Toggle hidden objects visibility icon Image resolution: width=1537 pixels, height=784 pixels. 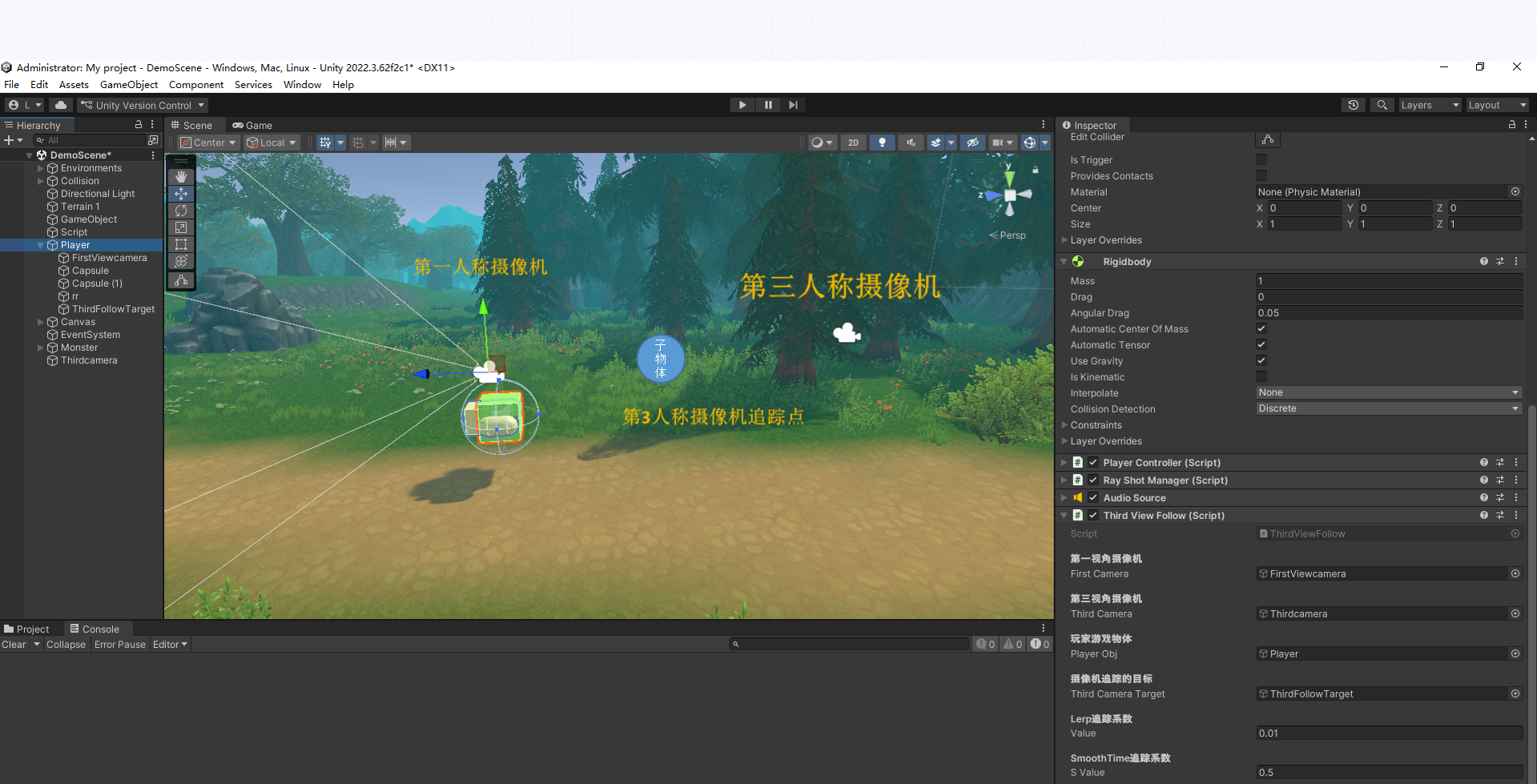click(972, 143)
